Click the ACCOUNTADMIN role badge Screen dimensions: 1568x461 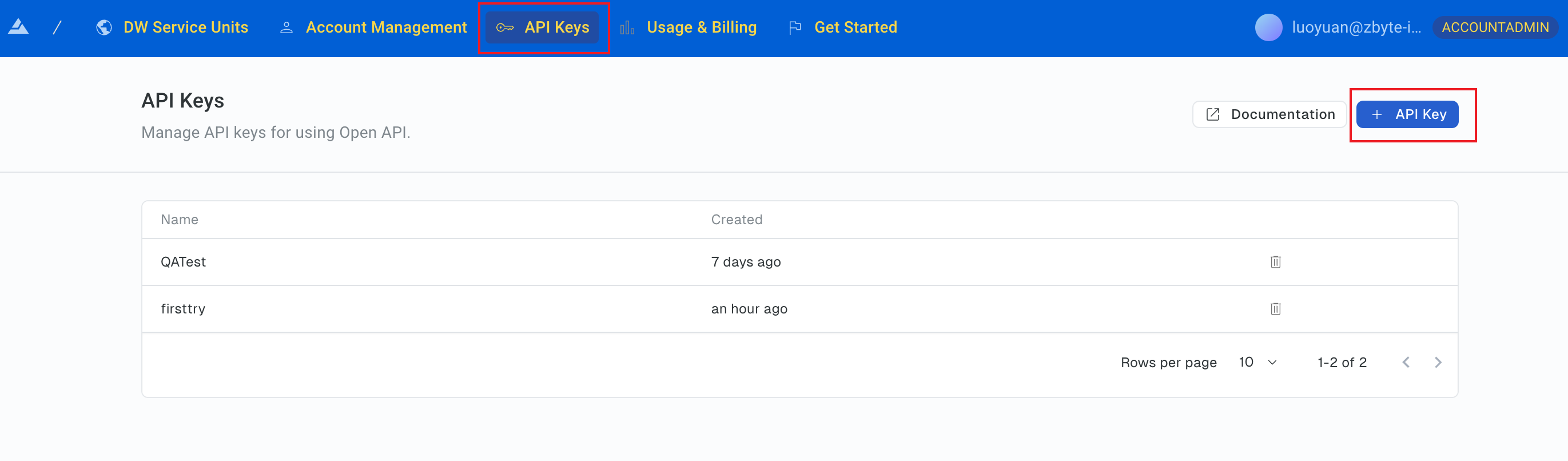click(1494, 27)
